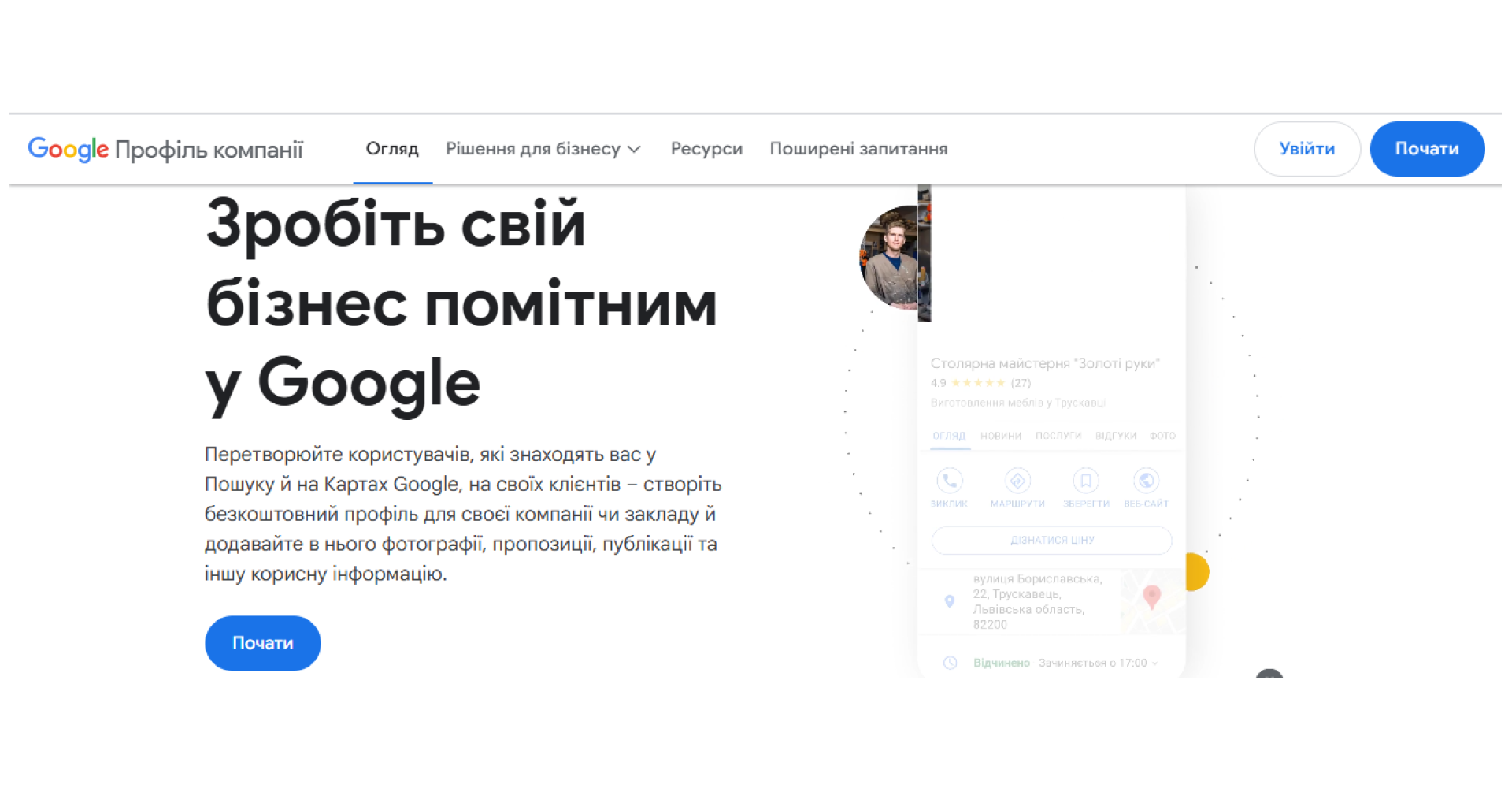Click the address text вулиця Бориславська, 22
This screenshot has width=1512, height=788.
click(1037, 601)
